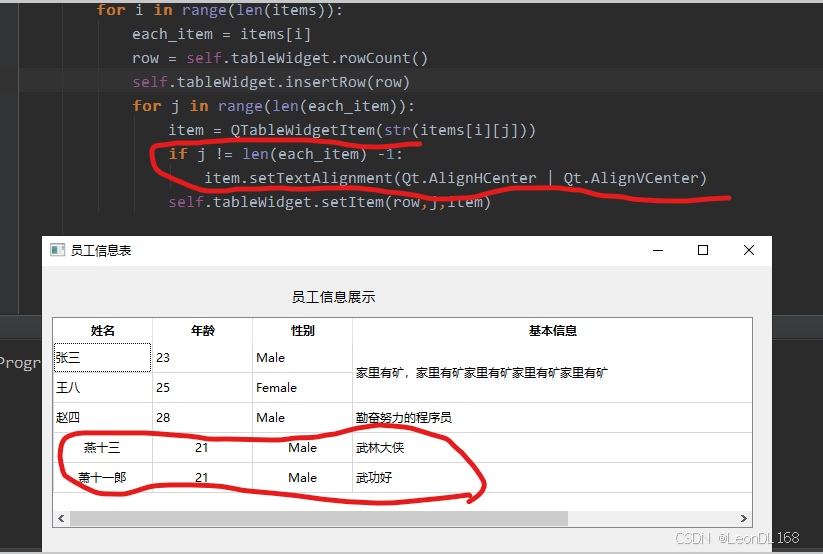Select the 萧十一郎 name cell
This screenshot has height=554, width=823.
tap(103, 477)
